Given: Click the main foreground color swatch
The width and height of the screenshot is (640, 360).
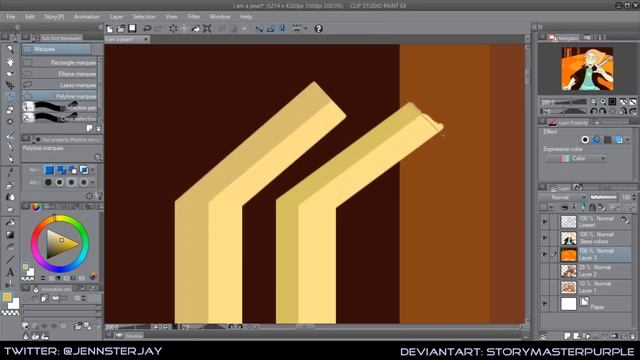Looking at the screenshot, I should 7,297.
